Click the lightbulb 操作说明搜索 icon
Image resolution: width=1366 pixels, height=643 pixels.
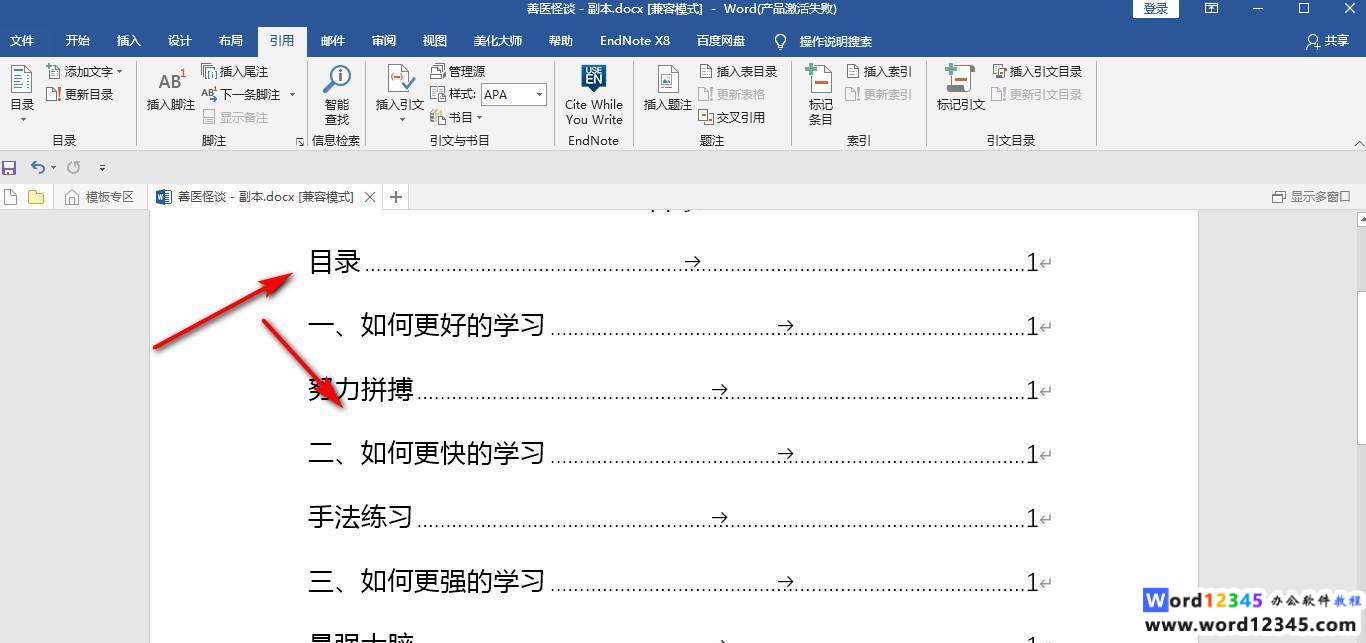[781, 41]
